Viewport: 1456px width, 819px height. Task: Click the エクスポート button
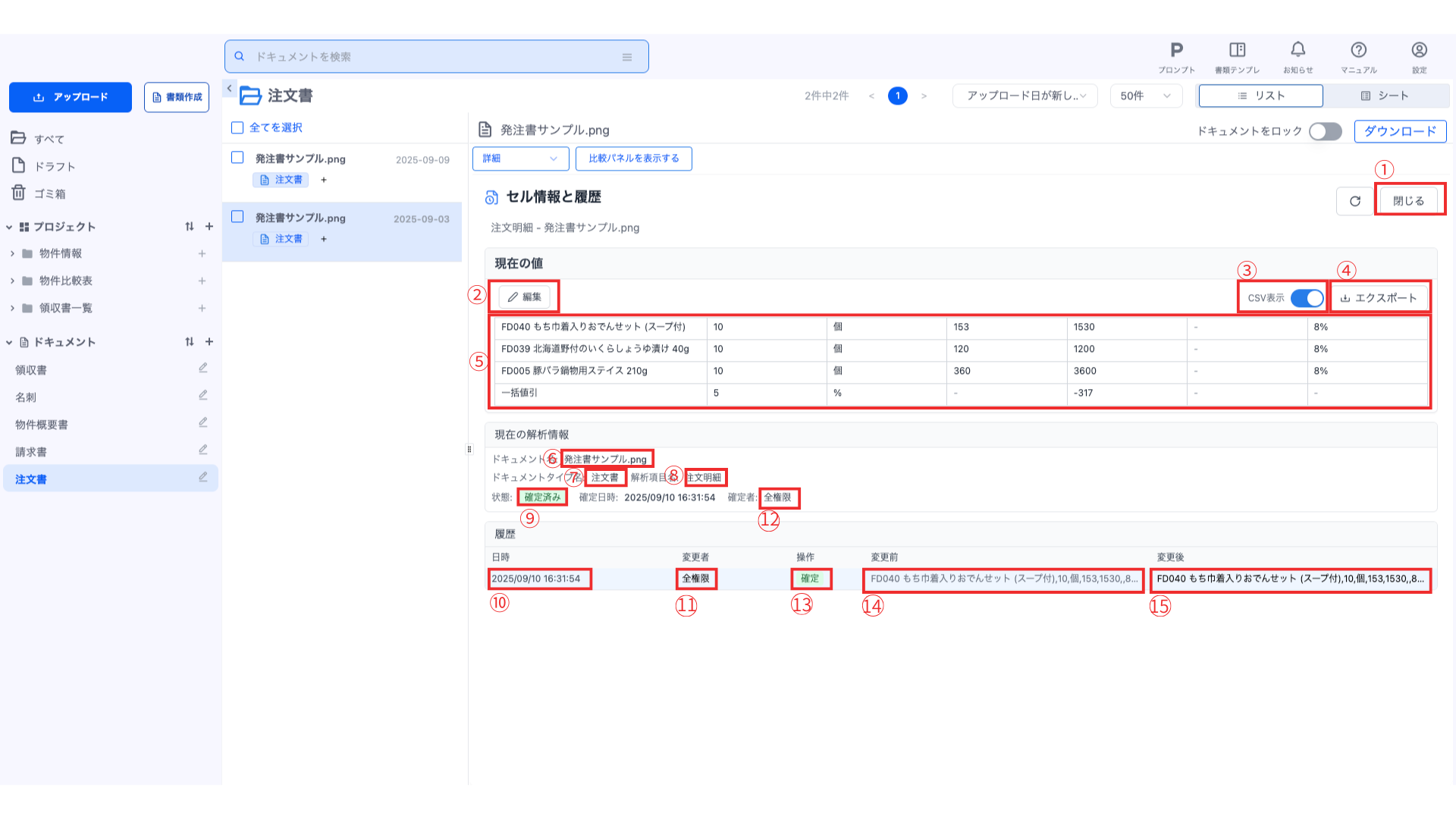1379,298
